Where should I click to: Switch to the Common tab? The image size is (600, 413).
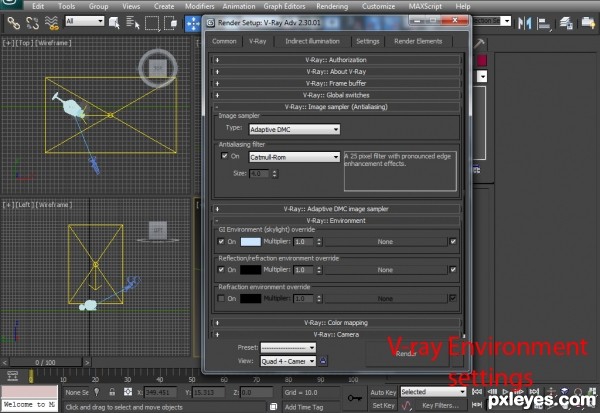click(x=224, y=41)
